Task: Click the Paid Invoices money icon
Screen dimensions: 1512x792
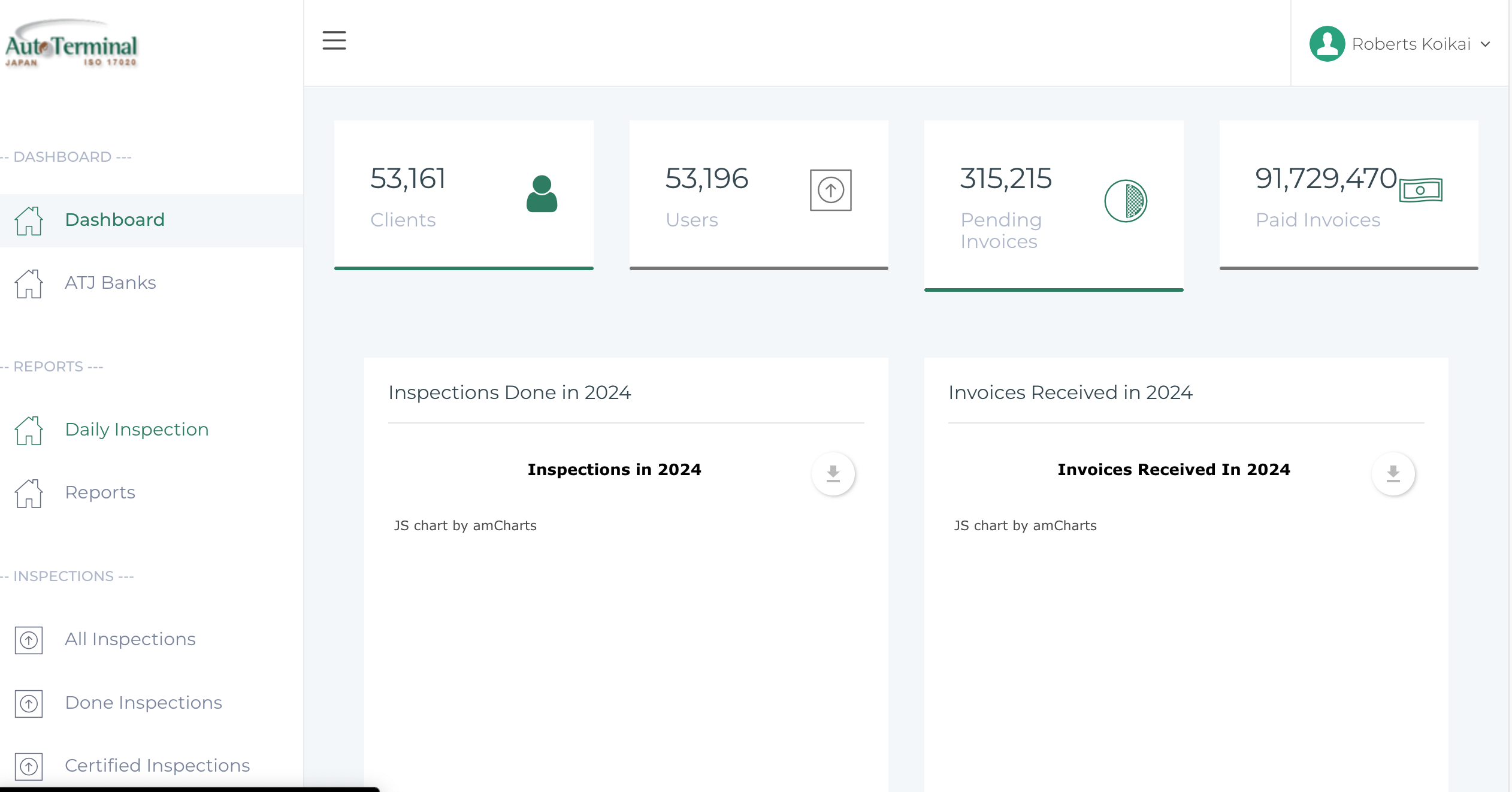Action: [1420, 191]
